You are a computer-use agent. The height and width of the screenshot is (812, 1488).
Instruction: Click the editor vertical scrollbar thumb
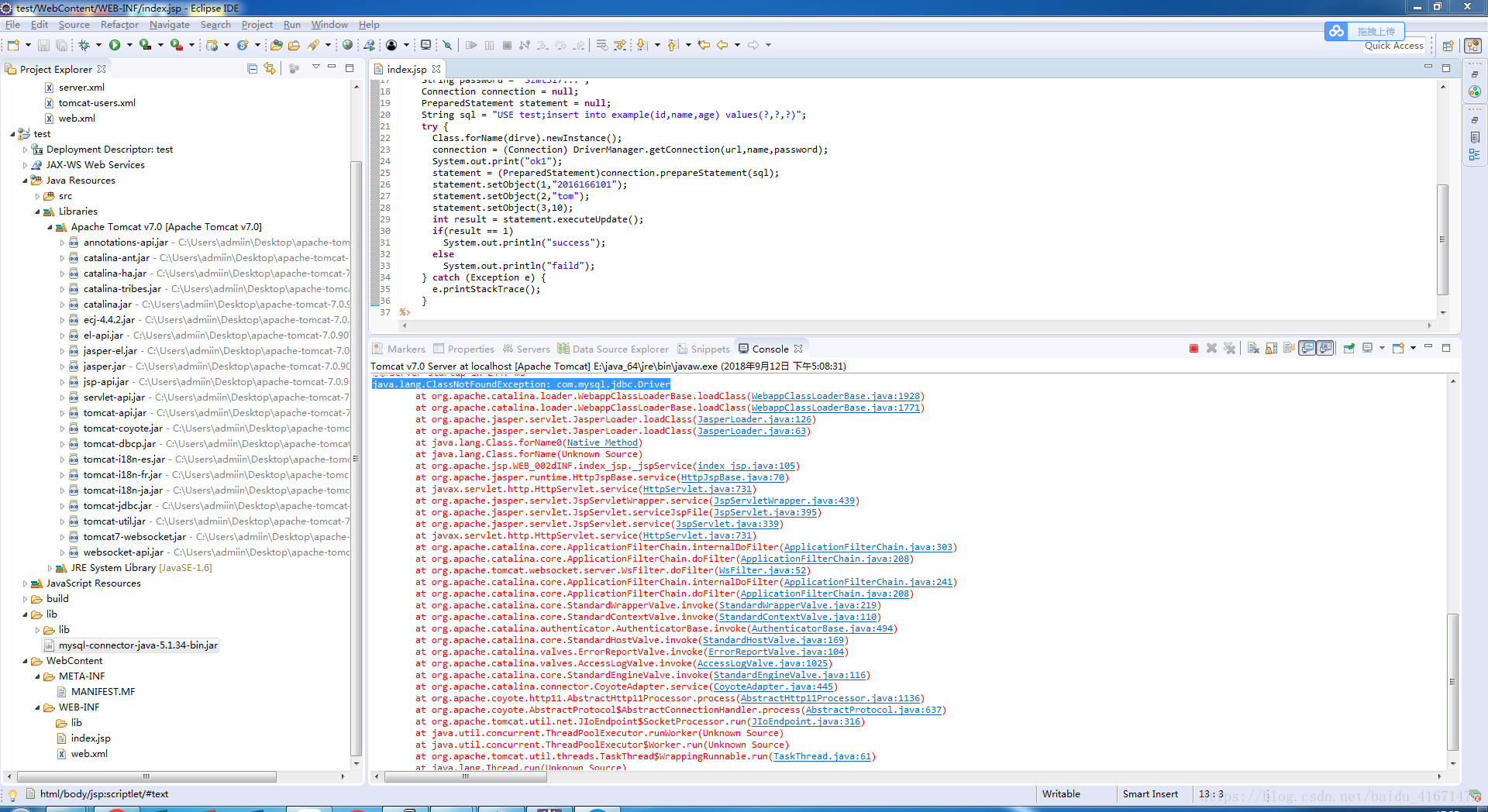click(1442, 239)
